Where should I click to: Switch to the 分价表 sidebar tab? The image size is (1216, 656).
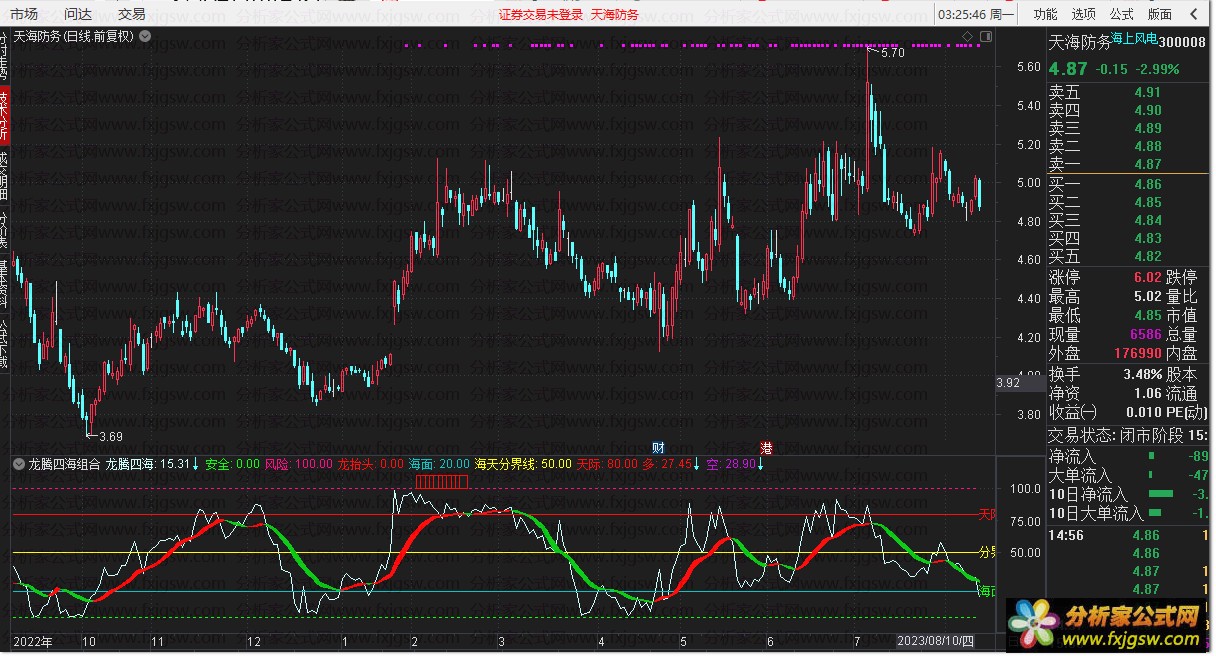(x=5, y=231)
